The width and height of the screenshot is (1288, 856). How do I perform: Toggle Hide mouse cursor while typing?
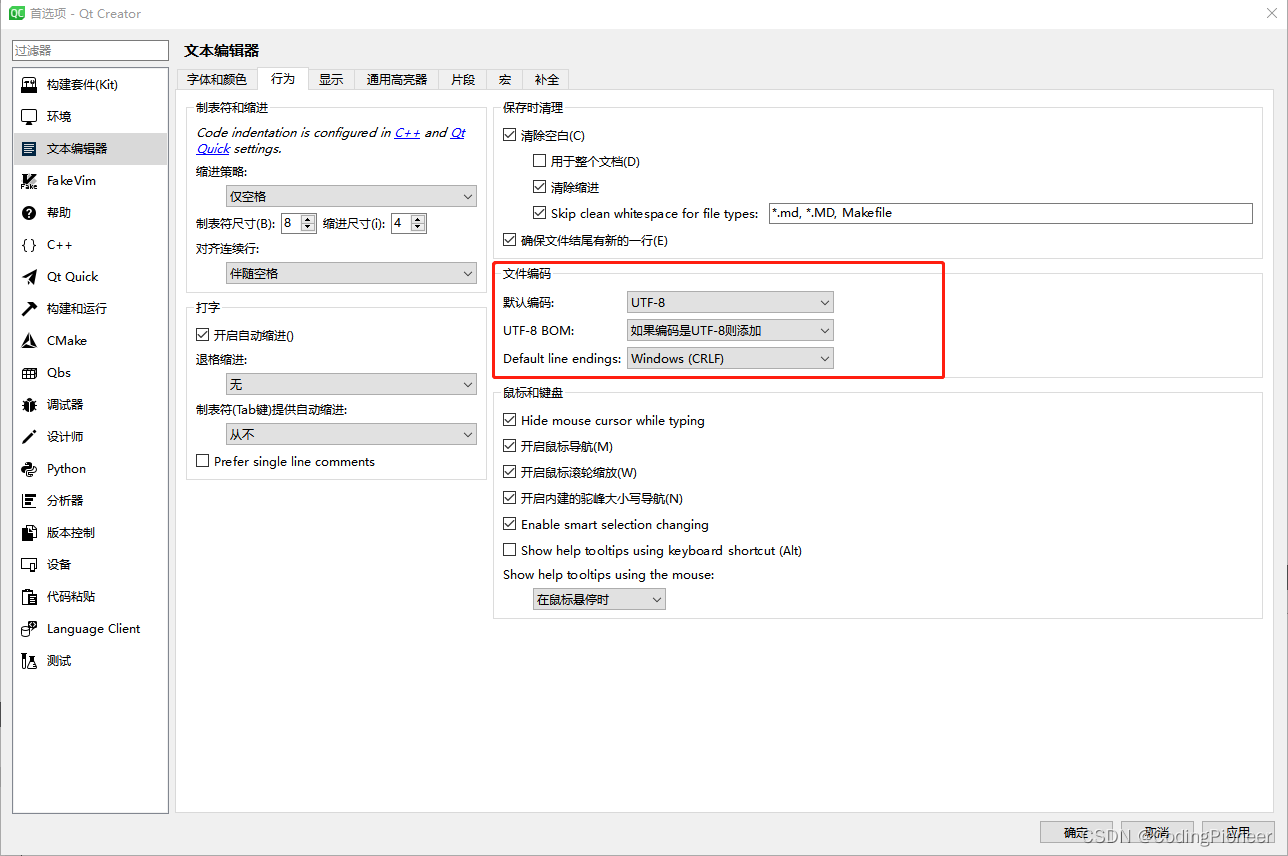point(510,420)
